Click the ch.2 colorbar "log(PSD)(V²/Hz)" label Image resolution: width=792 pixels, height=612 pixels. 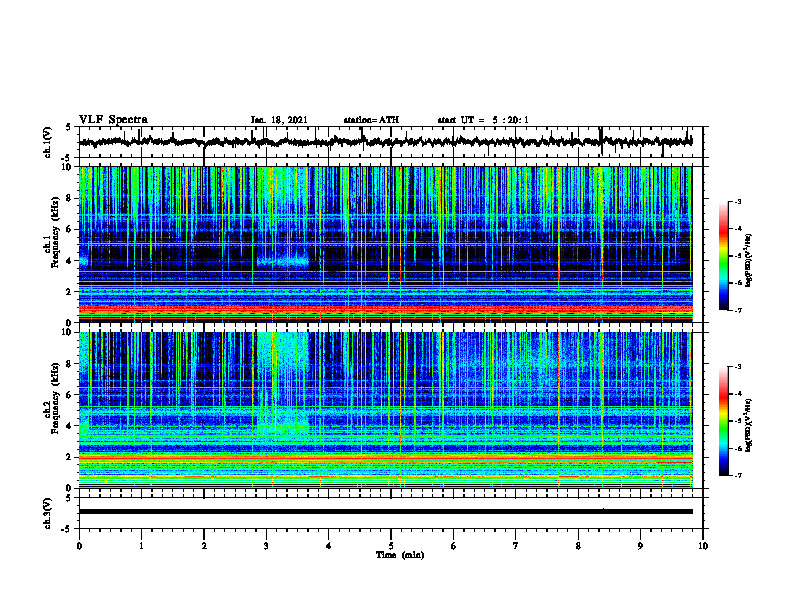coord(749,425)
